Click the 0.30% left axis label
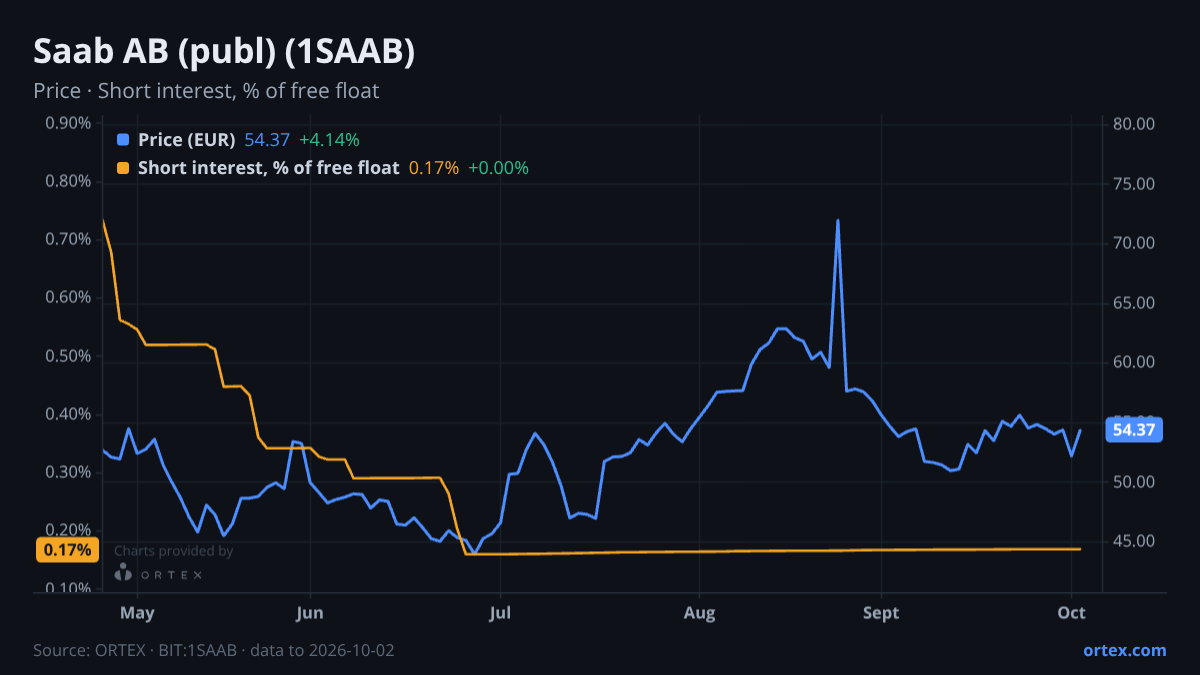This screenshot has height=675, width=1200. point(68,472)
